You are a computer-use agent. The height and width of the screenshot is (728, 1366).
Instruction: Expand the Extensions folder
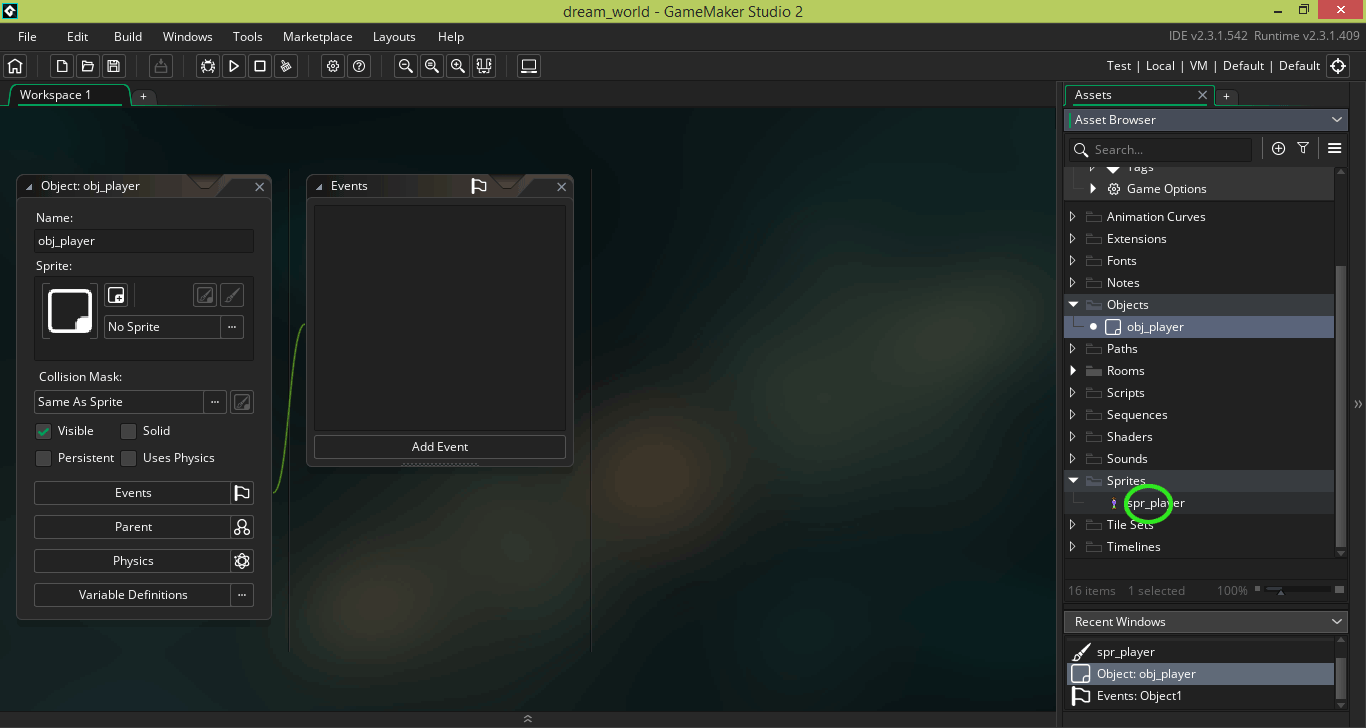pyautogui.click(x=1073, y=239)
